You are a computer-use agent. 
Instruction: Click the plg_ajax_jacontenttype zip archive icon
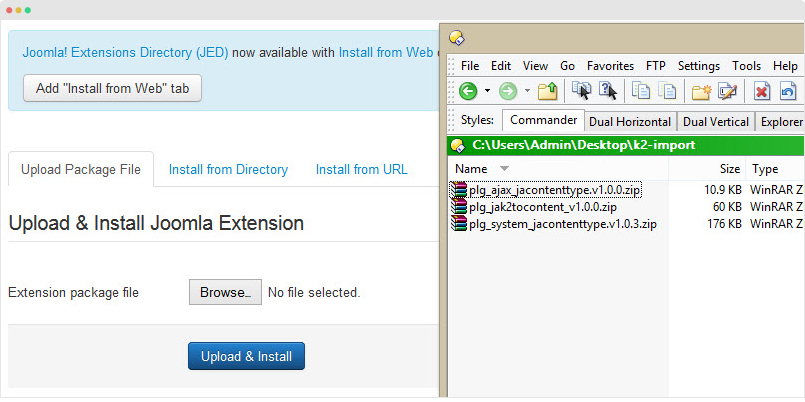459,190
